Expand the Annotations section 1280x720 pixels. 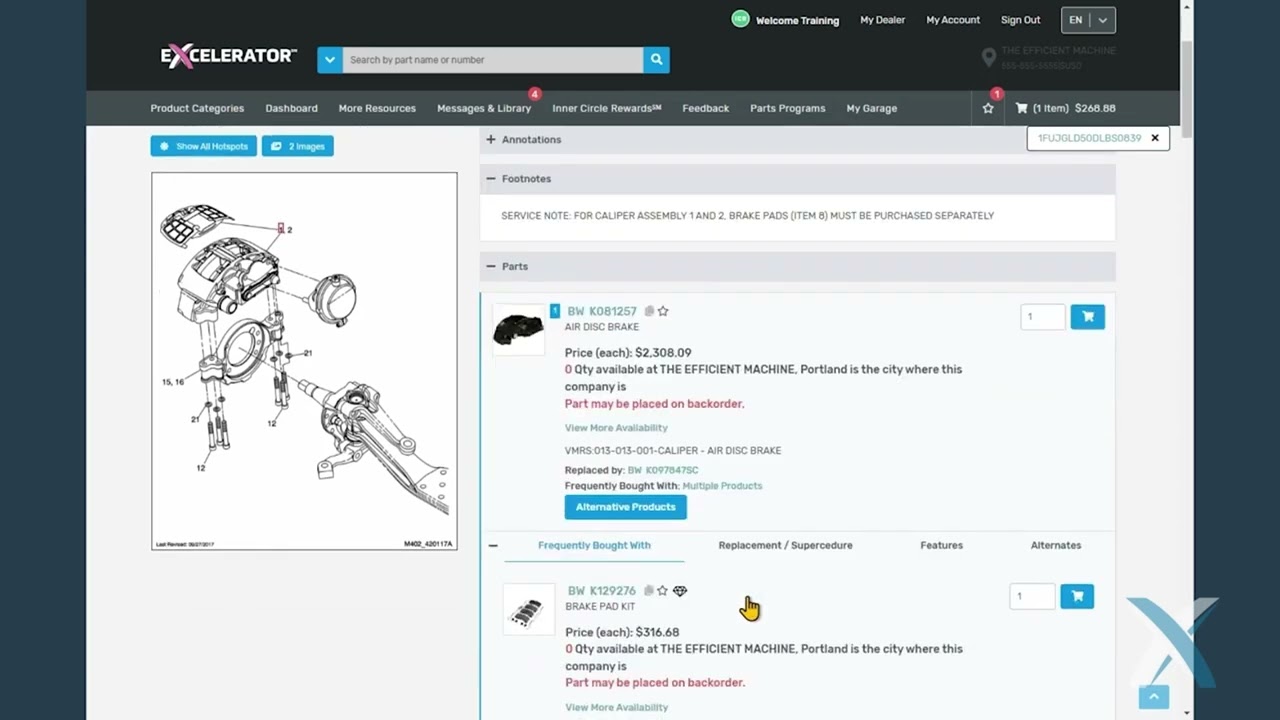click(491, 140)
